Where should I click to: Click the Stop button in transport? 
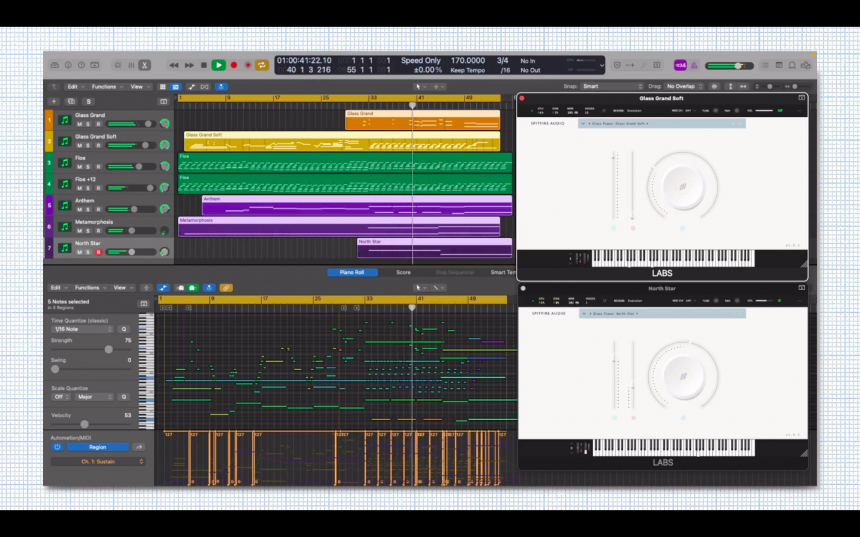click(203, 65)
